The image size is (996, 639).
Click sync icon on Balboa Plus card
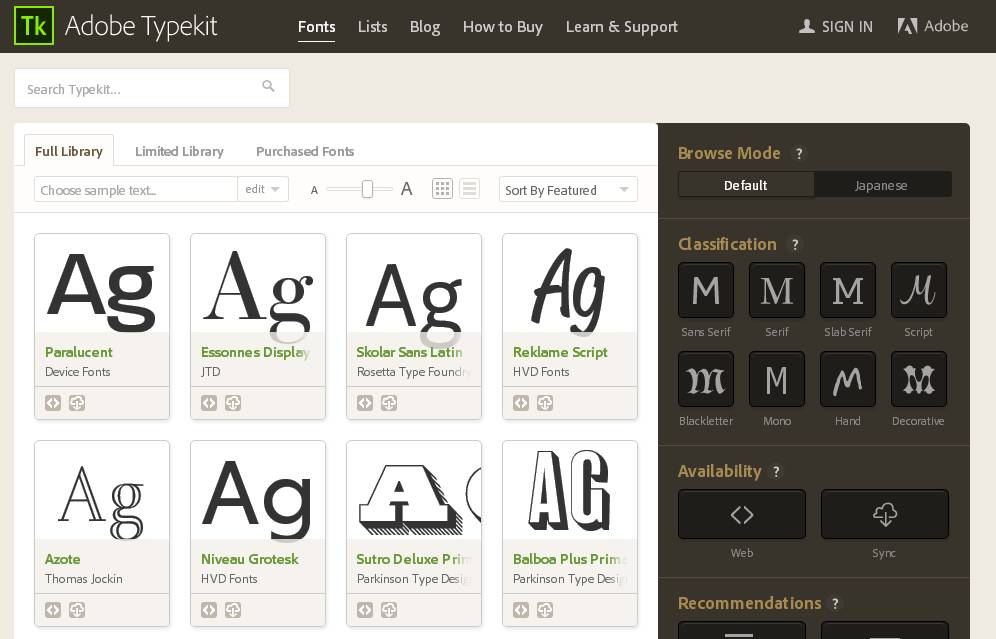point(545,610)
